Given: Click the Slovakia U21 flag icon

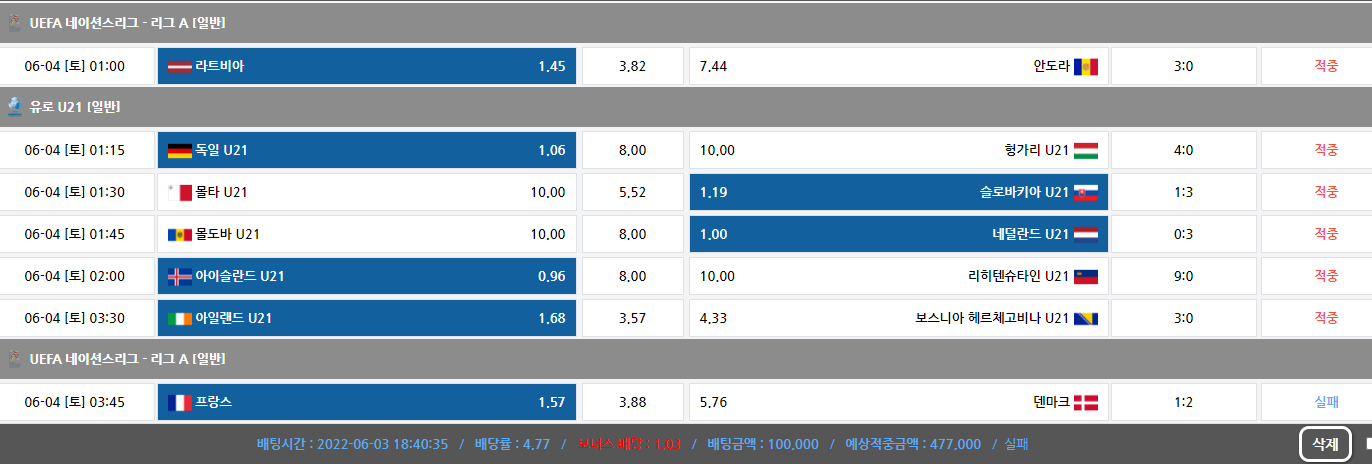Looking at the screenshot, I should pyautogui.click(x=1085, y=193).
